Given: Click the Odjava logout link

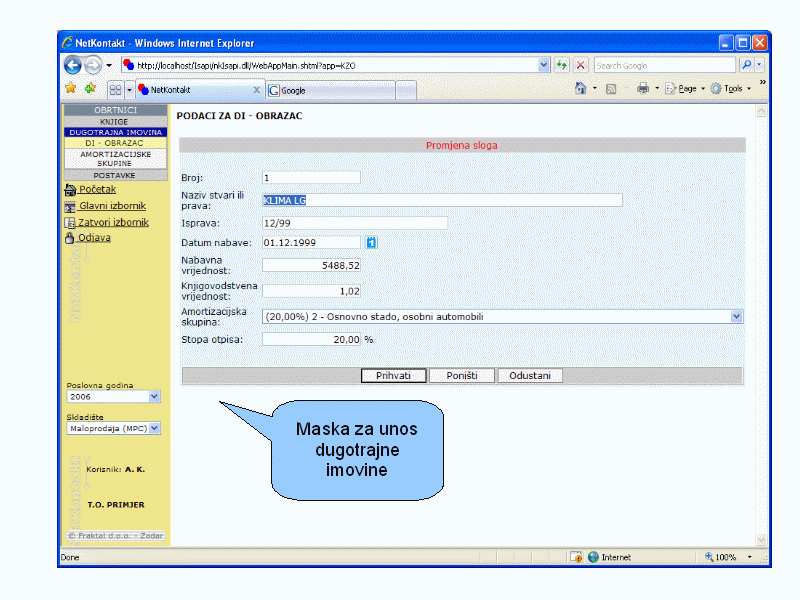Looking at the screenshot, I should (x=94, y=237).
